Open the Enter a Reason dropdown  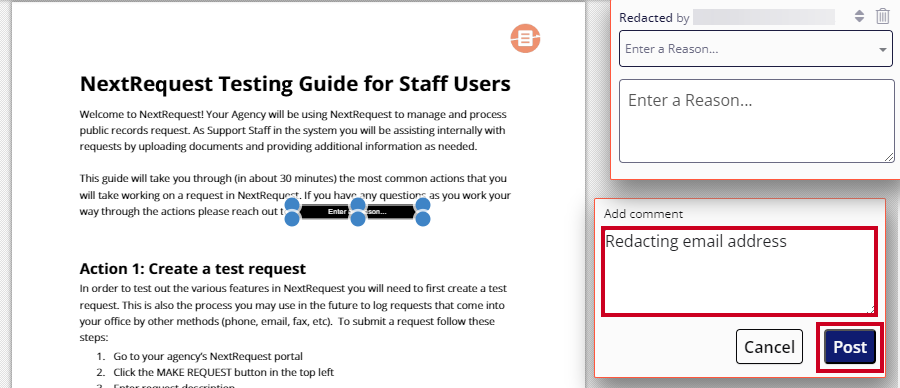click(756, 49)
